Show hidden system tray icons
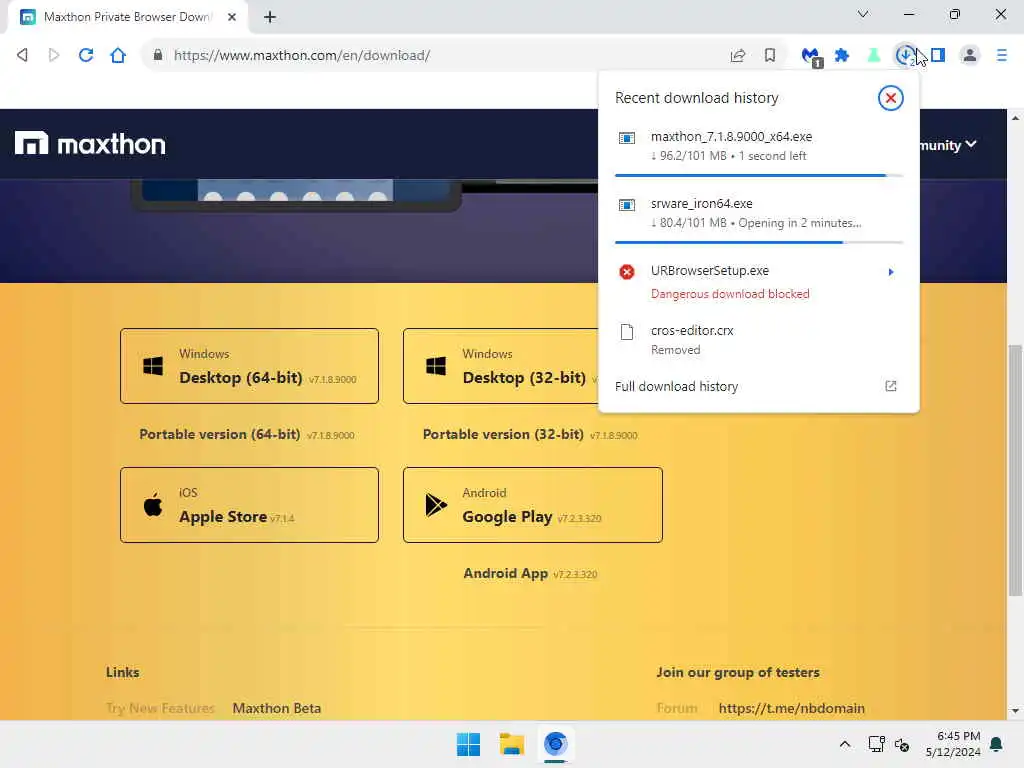Viewport: 1024px width, 768px height. point(844,744)
